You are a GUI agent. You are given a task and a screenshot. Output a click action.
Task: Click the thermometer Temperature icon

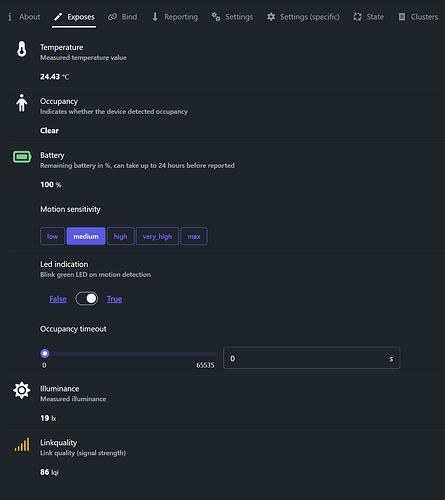(22, 49)
